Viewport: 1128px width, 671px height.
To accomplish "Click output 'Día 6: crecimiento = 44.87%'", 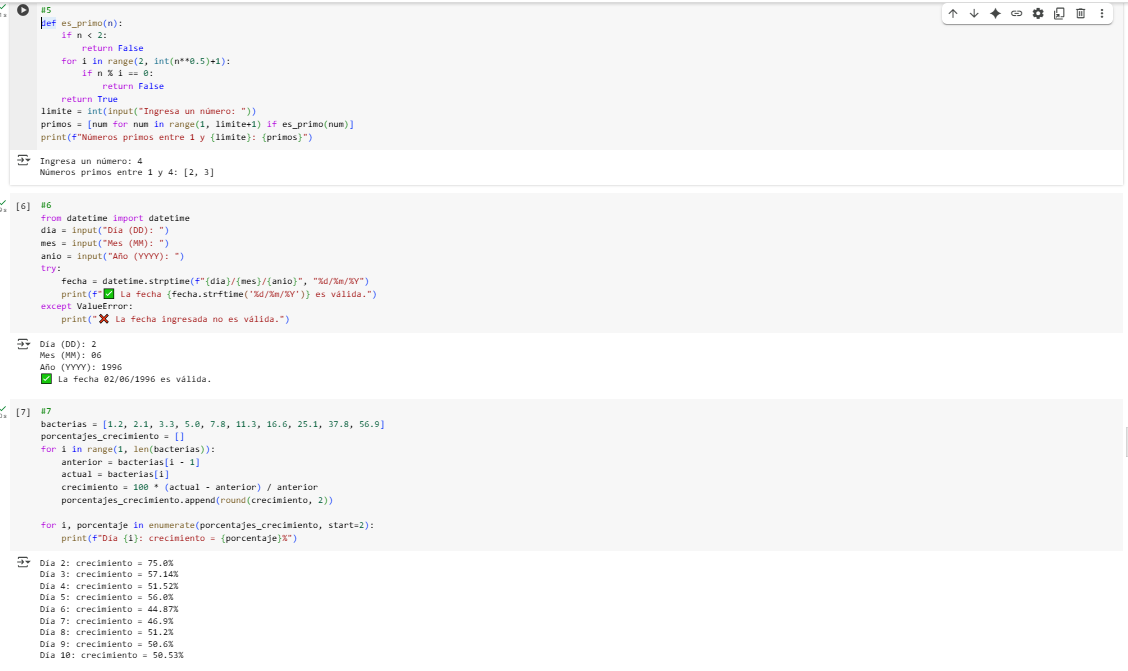I will click(109, 609).
